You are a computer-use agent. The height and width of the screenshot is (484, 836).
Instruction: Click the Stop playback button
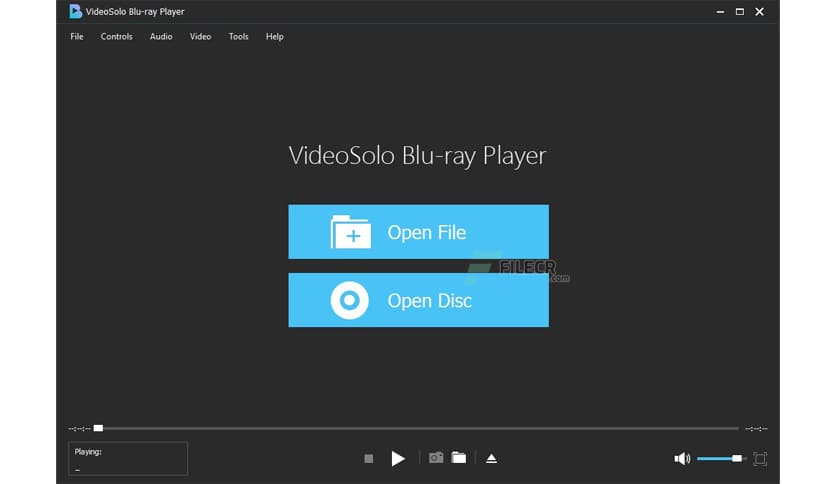(x=368, y=458)
